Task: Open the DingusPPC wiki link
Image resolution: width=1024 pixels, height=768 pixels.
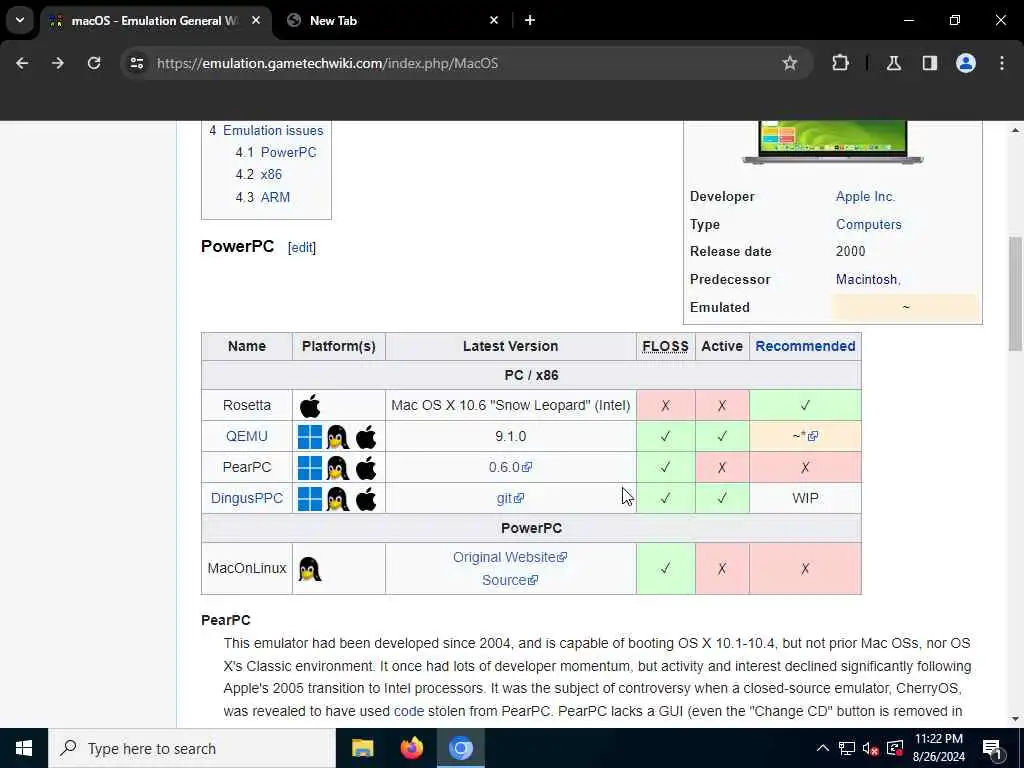Action: 247,498
